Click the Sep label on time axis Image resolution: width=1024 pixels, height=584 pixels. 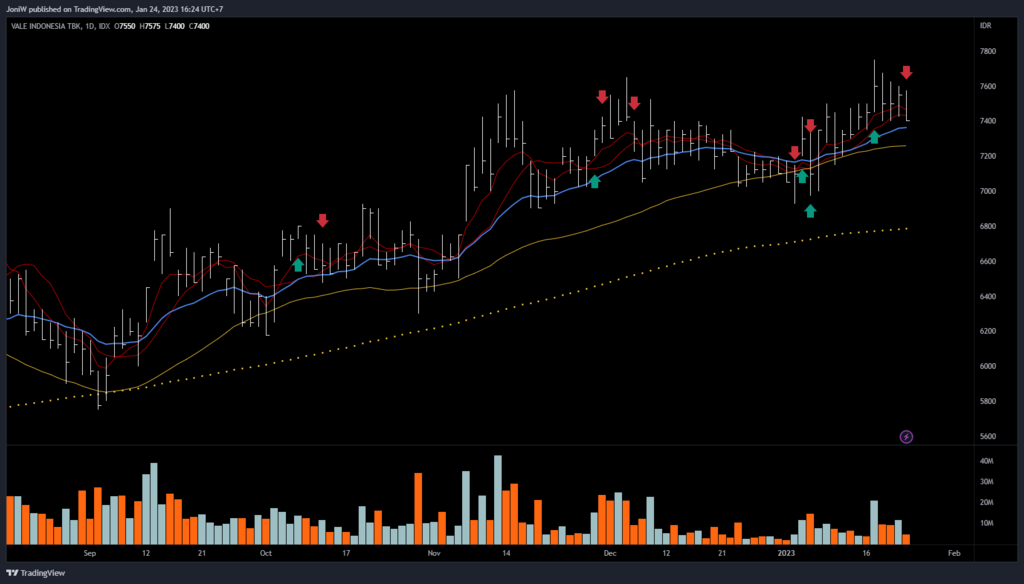pyautogui.click(x=90, y=552)
